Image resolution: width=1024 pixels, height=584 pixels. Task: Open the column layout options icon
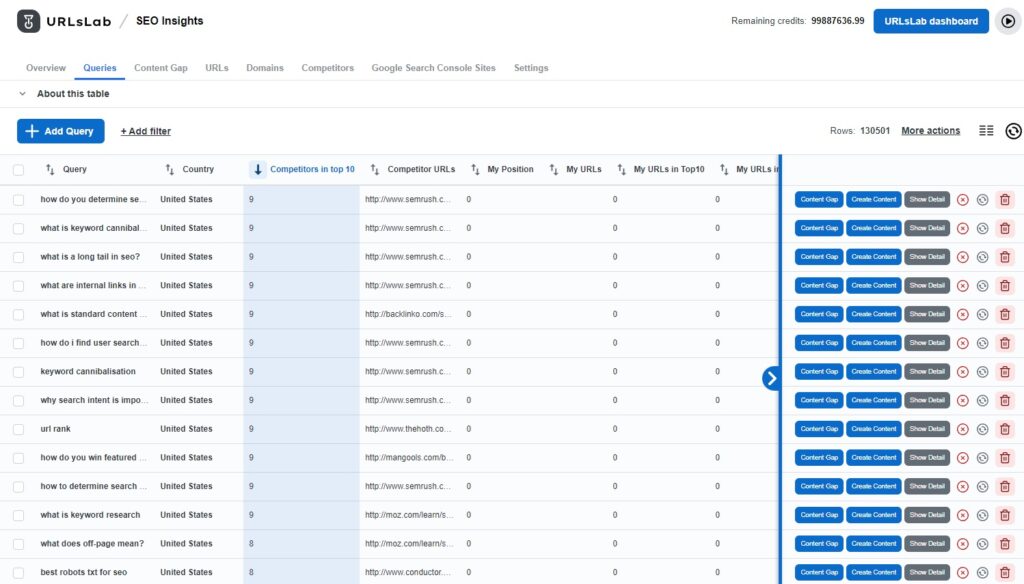986,131
